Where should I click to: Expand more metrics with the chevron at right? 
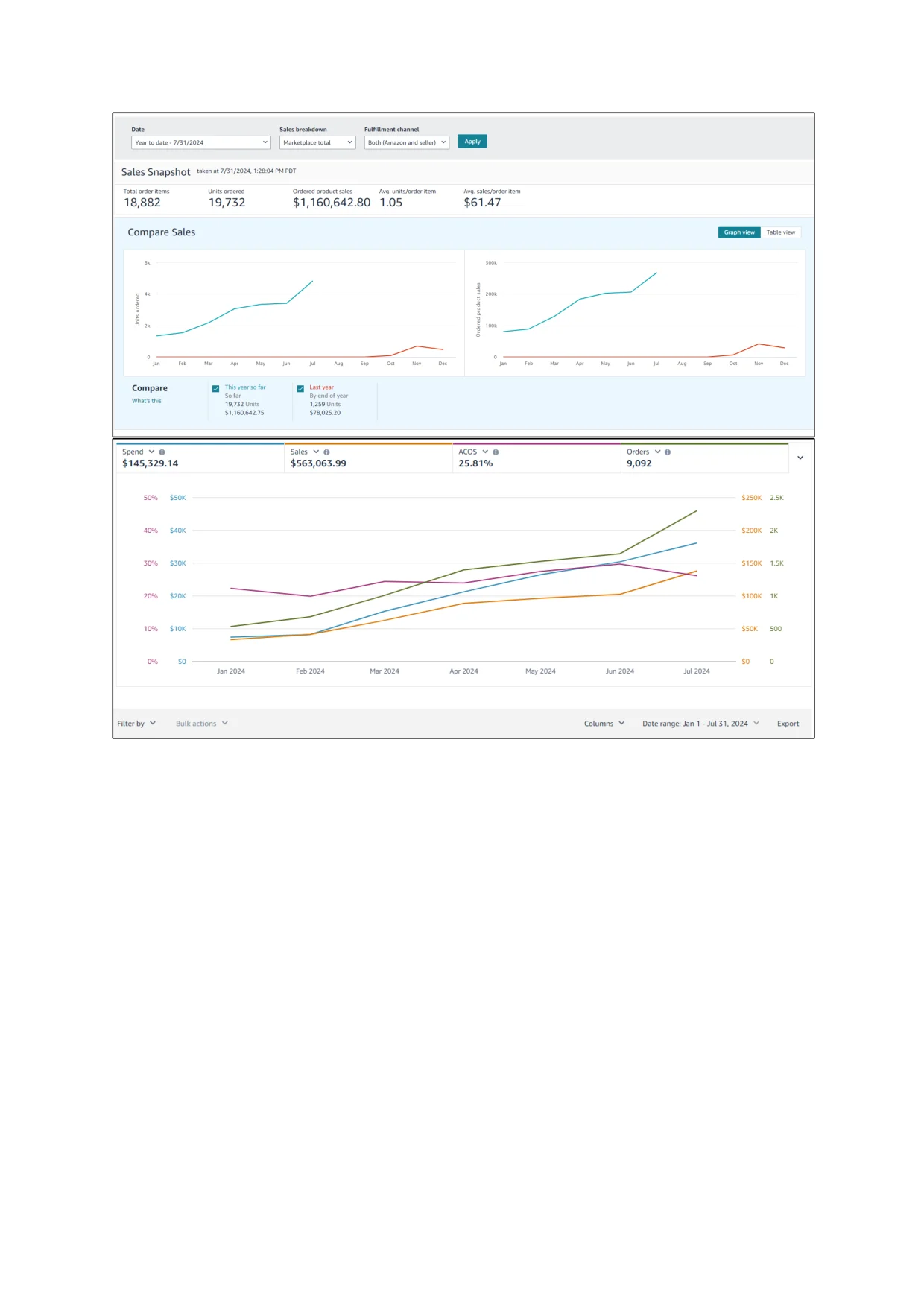click(x=800, y=458)
